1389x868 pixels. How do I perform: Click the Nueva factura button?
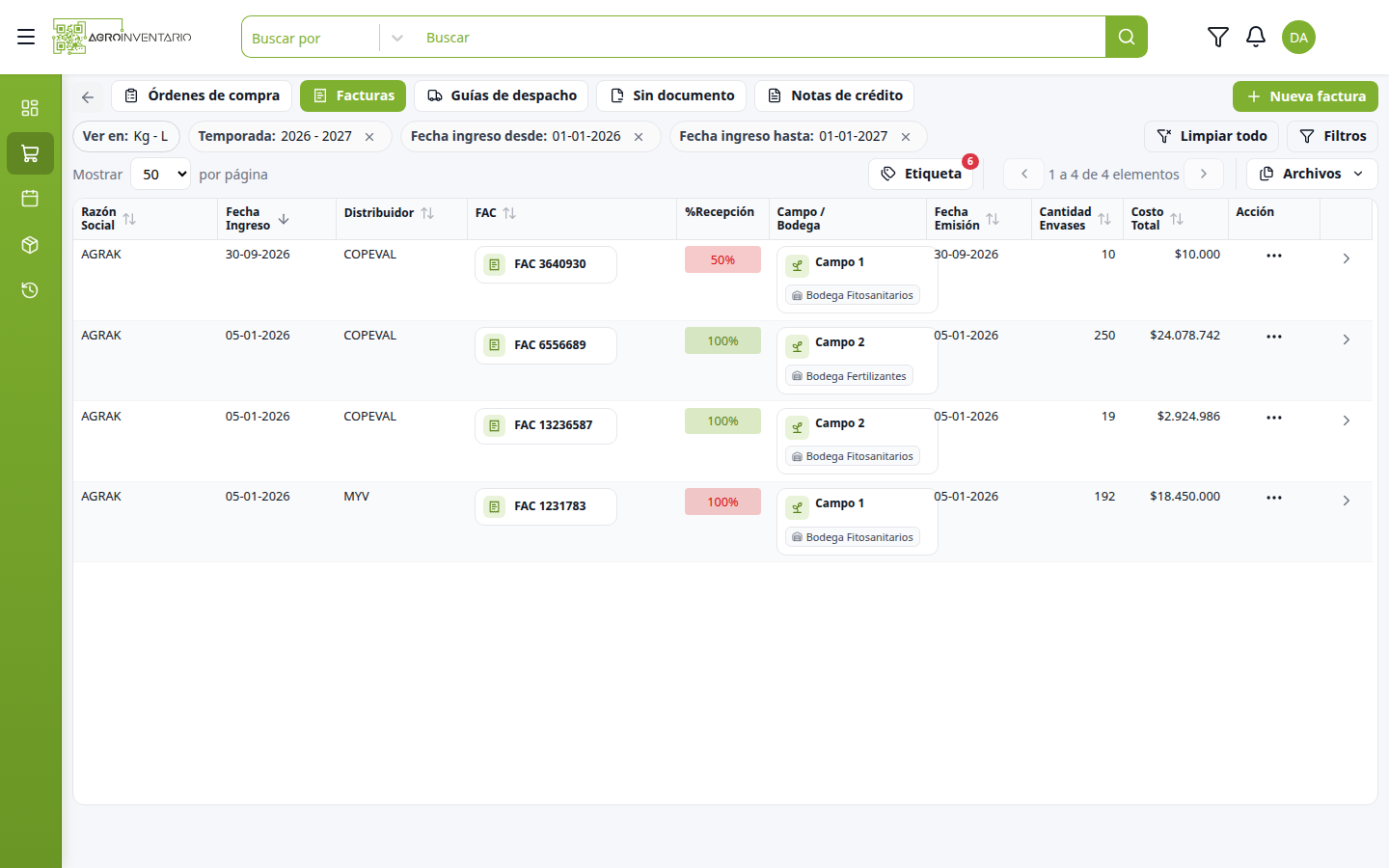(x=1305, y=96)
